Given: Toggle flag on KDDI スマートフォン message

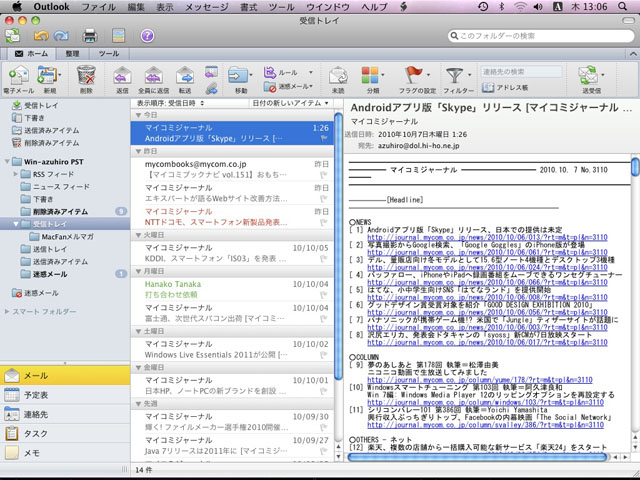Looking at the screenshot, I should coord(324,259).
